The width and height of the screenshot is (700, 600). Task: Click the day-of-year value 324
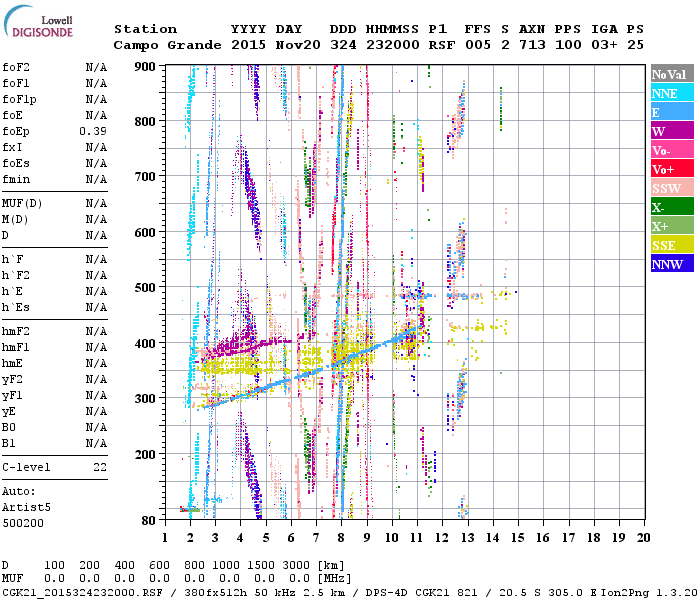point(343,45)
